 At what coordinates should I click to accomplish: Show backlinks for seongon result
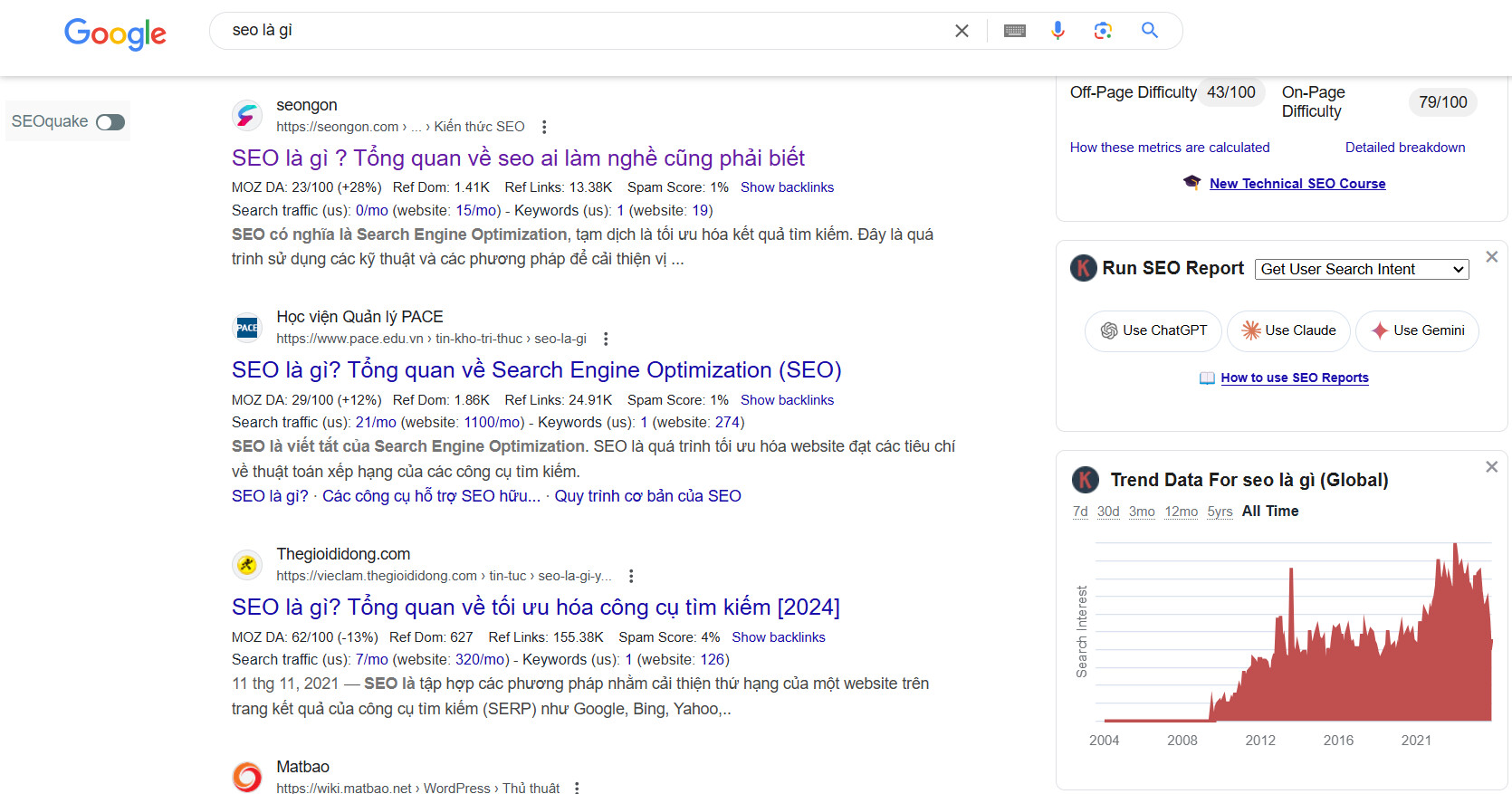pos(787,187)
